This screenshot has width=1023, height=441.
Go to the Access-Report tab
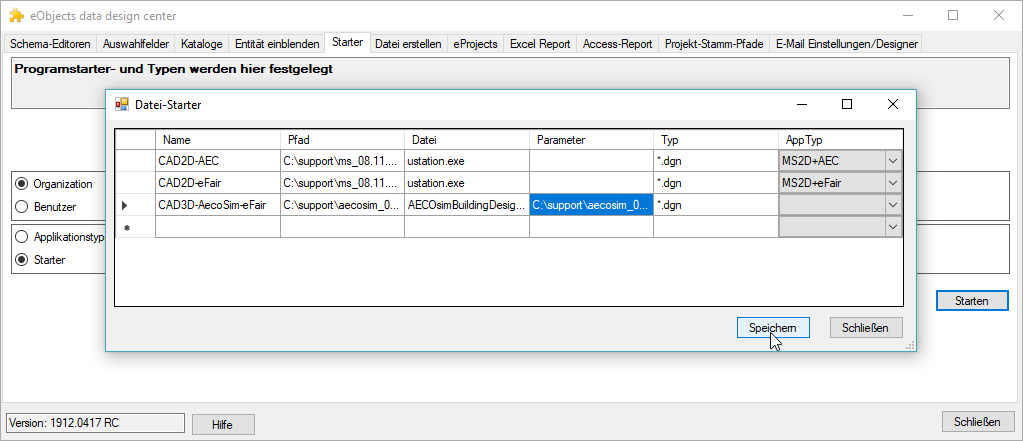[x=618, y=44]
